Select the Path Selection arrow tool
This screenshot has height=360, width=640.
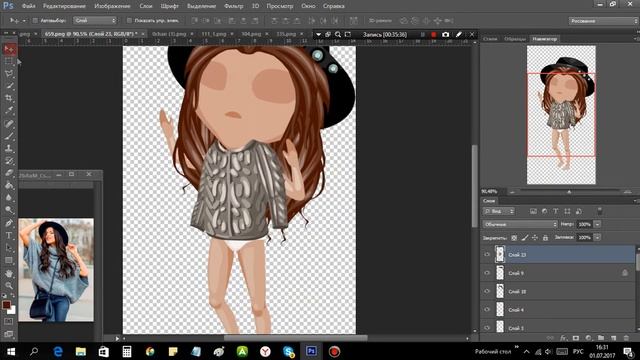pyautogui.click(x=9, y=248)
